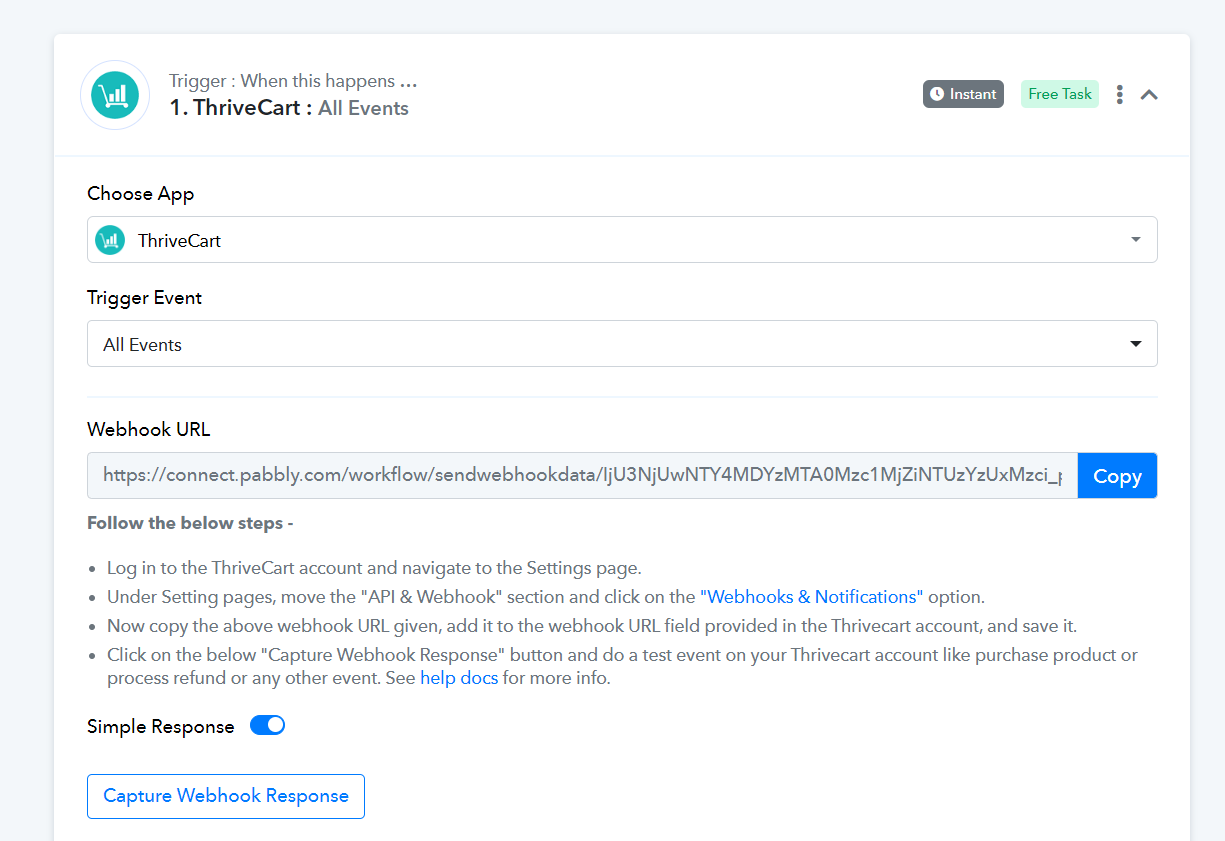Click the Trigger : When this happens heading
The height and width of the screenshot is (841, 1225).
click(x=293, y=81)
